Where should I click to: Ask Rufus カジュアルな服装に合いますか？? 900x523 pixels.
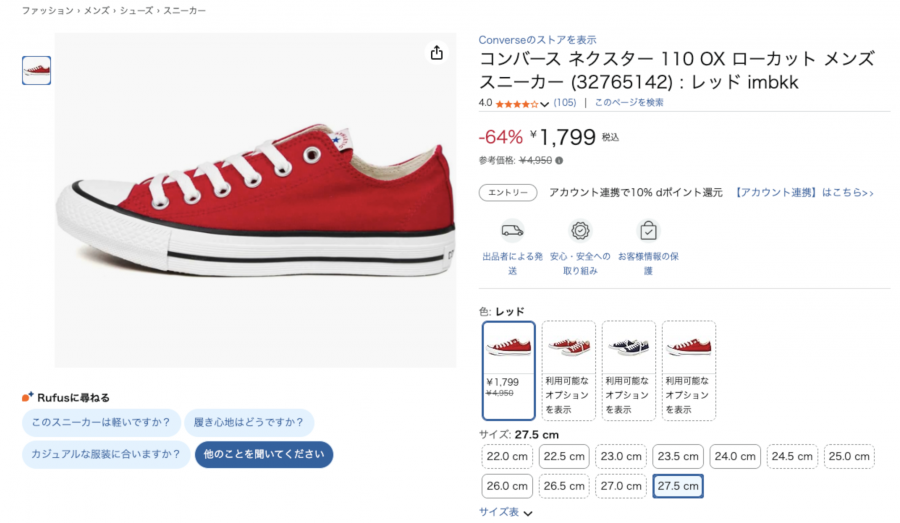tap(106, 454)
